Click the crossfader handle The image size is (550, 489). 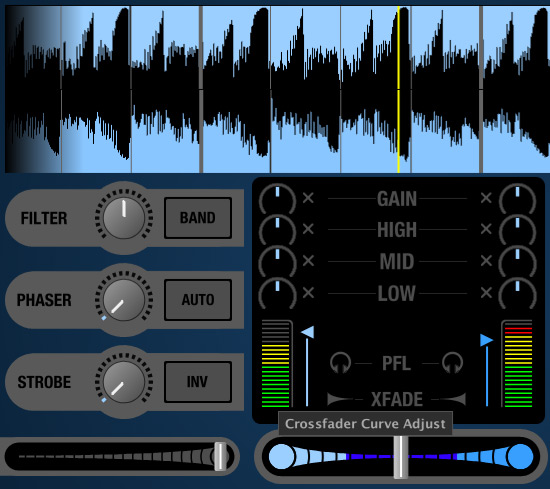point(400,457)
